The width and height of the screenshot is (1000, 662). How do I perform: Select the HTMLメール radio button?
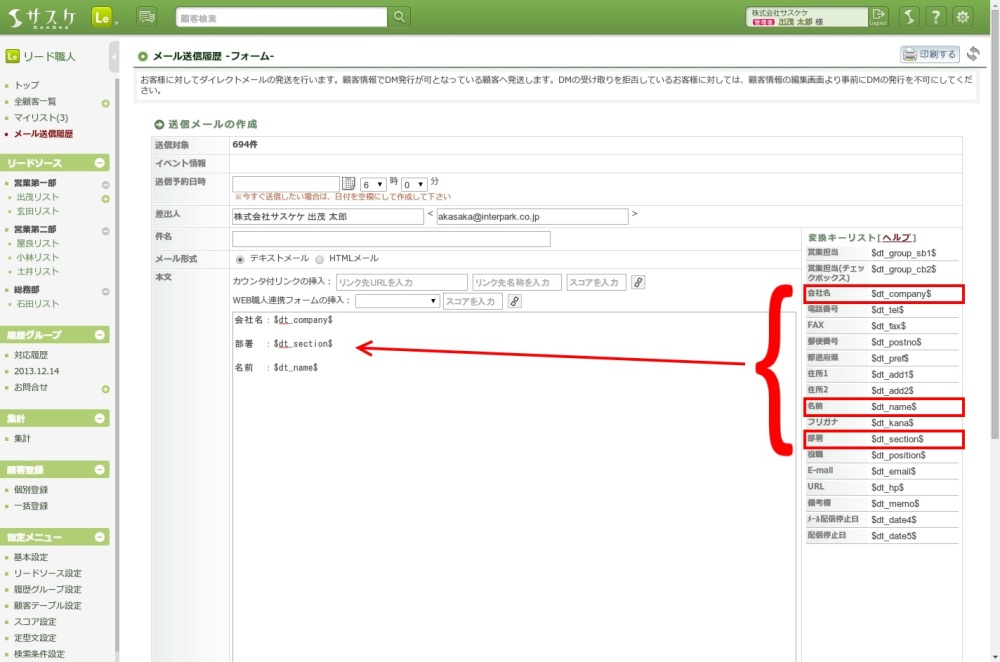(320, 258)
